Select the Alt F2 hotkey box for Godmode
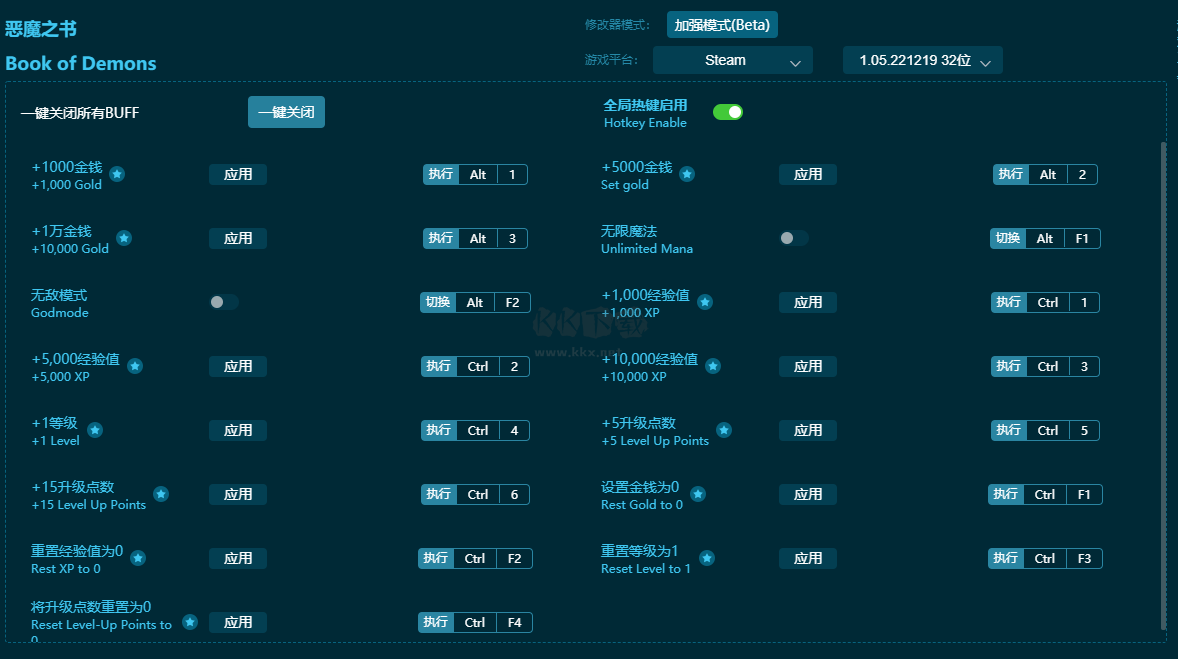The image size is (1178, 659). click(475, 302)
